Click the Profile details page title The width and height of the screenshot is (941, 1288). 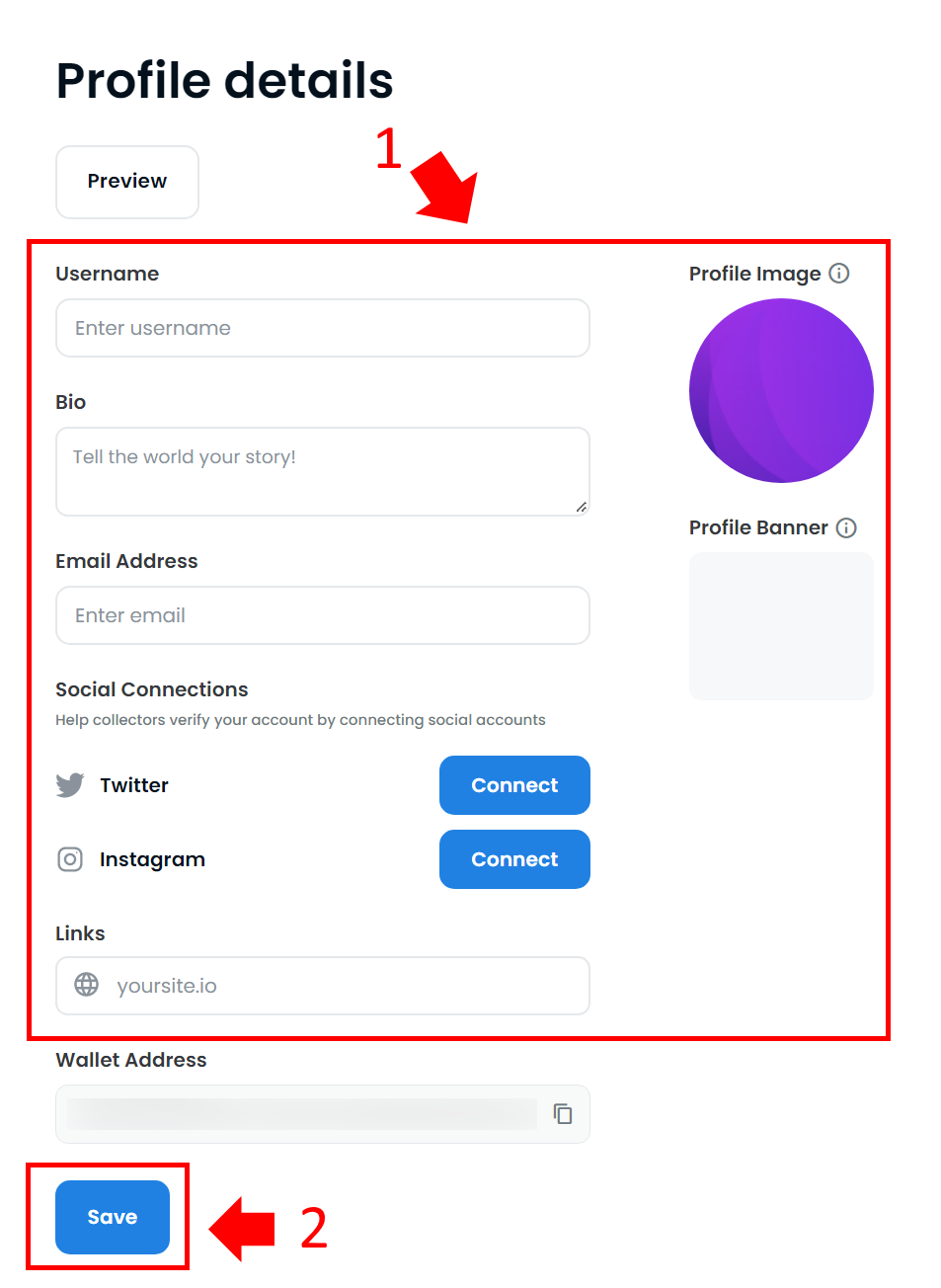(x=225, y=81)
